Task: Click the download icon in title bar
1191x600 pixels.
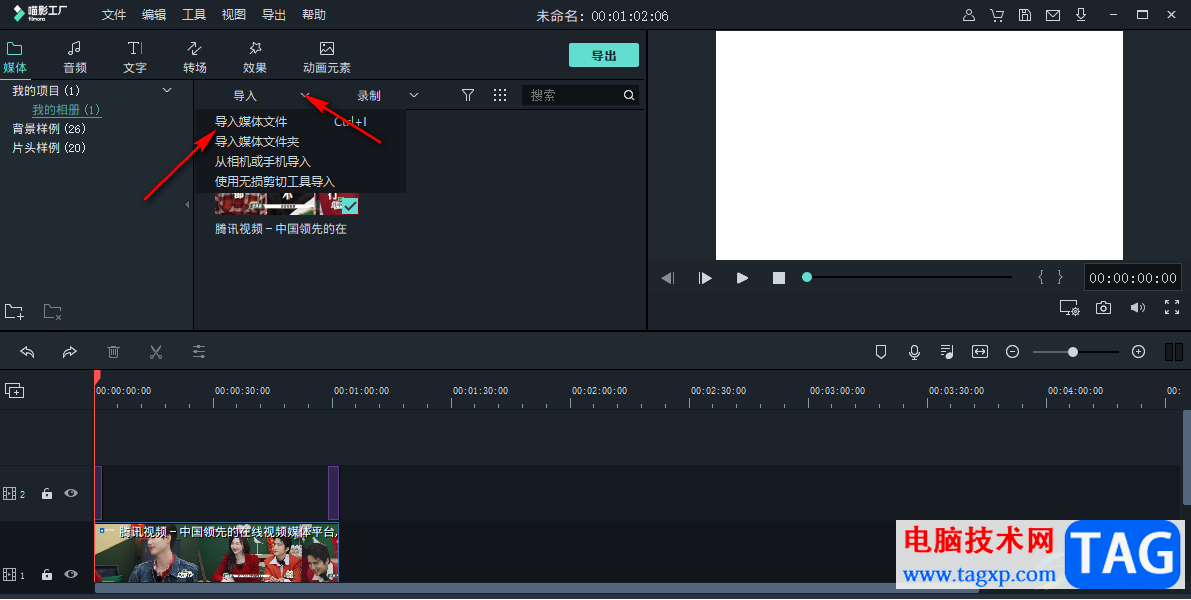Action: 1081,14
